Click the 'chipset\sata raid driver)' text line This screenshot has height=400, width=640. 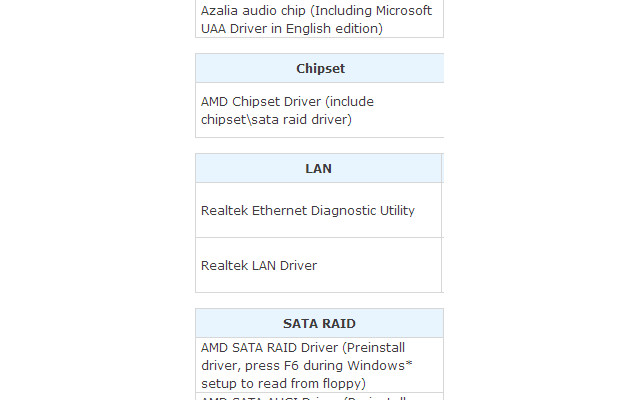[x=276, y=120]
